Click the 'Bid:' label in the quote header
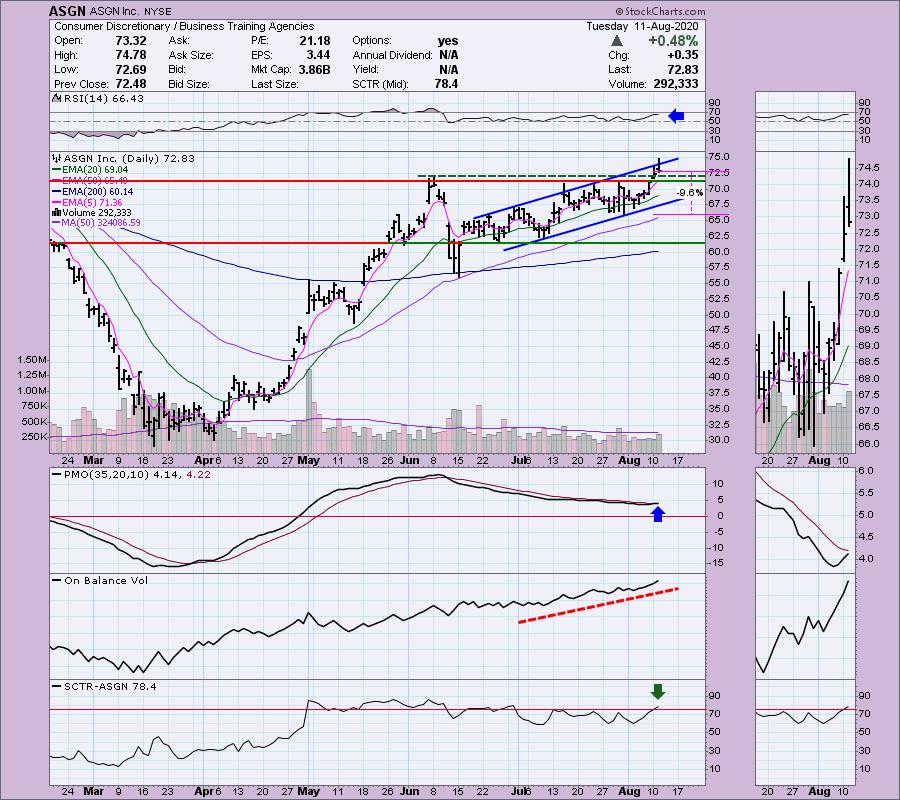 click(x=177, y=69)
